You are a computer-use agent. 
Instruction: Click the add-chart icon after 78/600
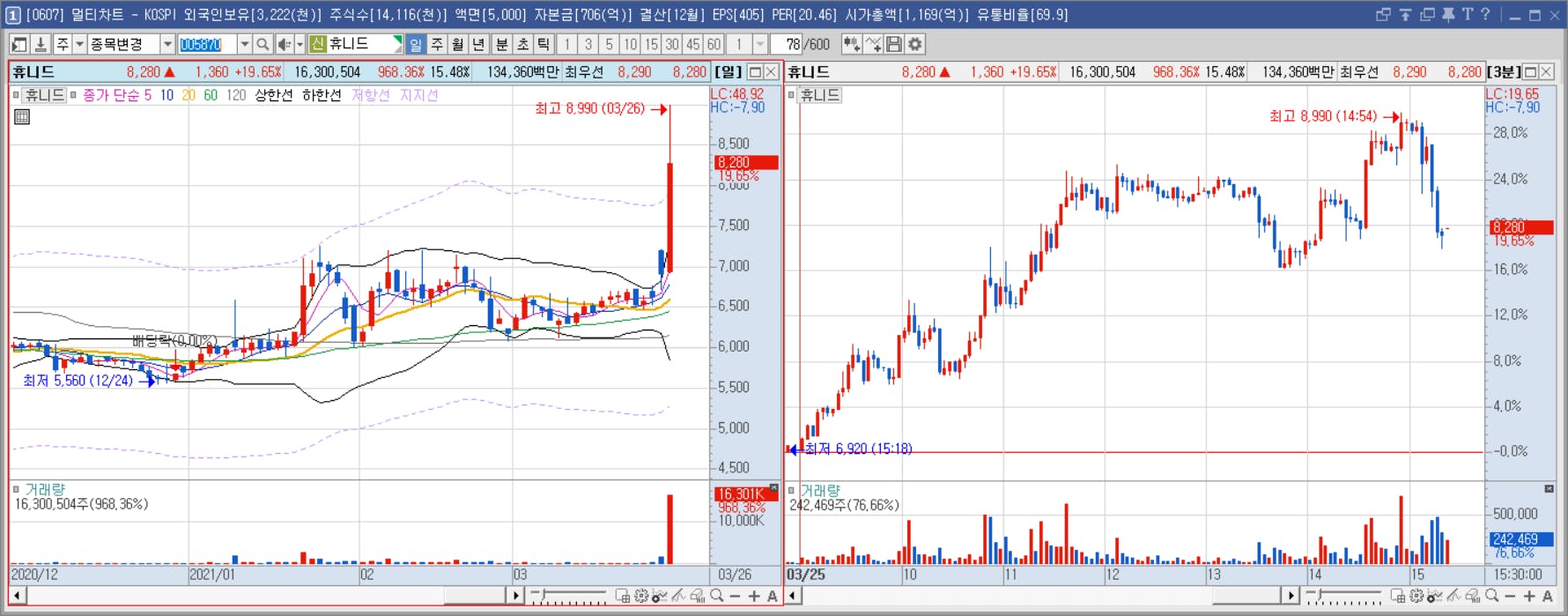[851, 44]
